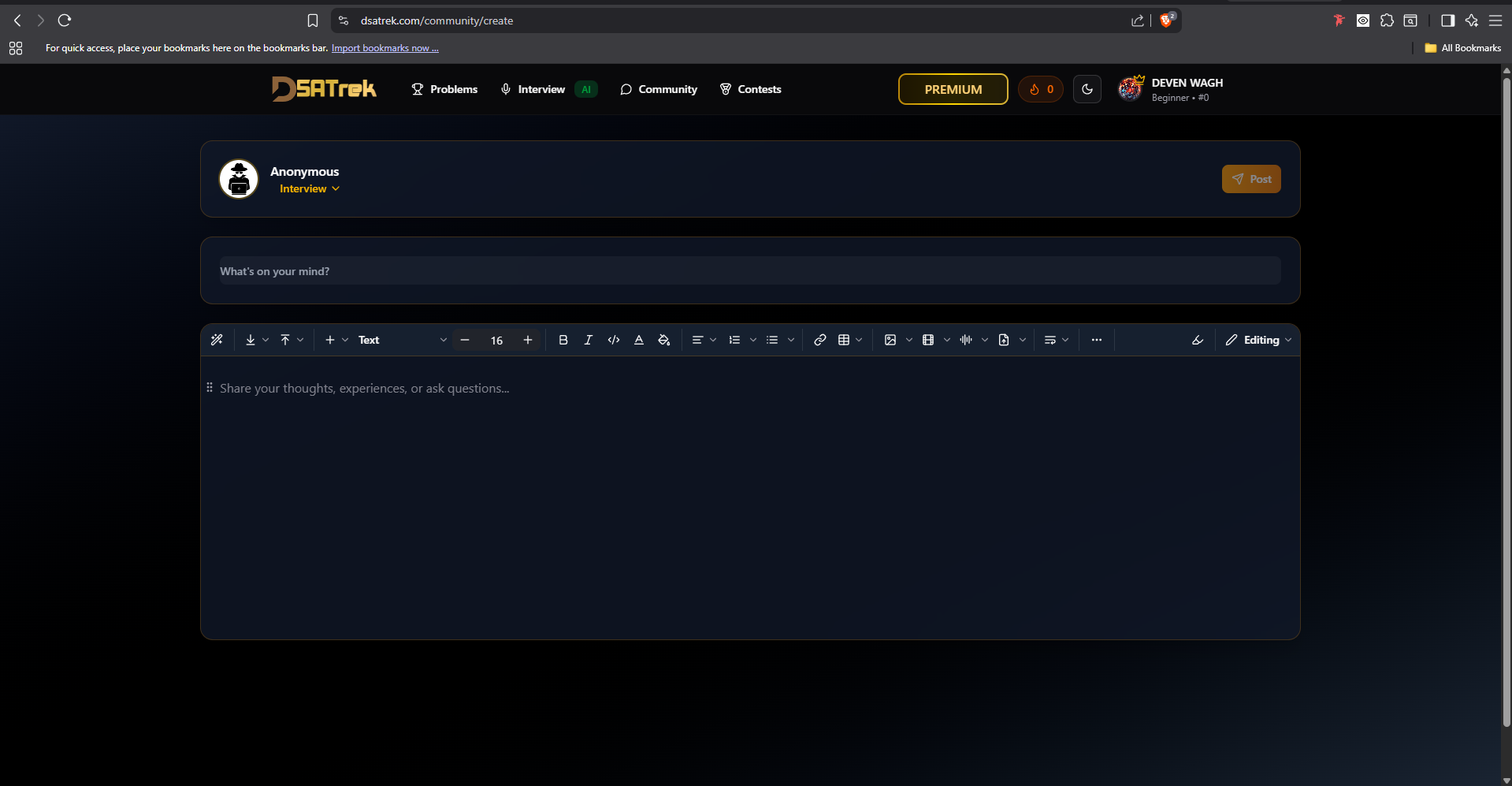Screen dimensions: 1512x786
Task: Toggle bold formatting
Action: [x=563, y=340]
